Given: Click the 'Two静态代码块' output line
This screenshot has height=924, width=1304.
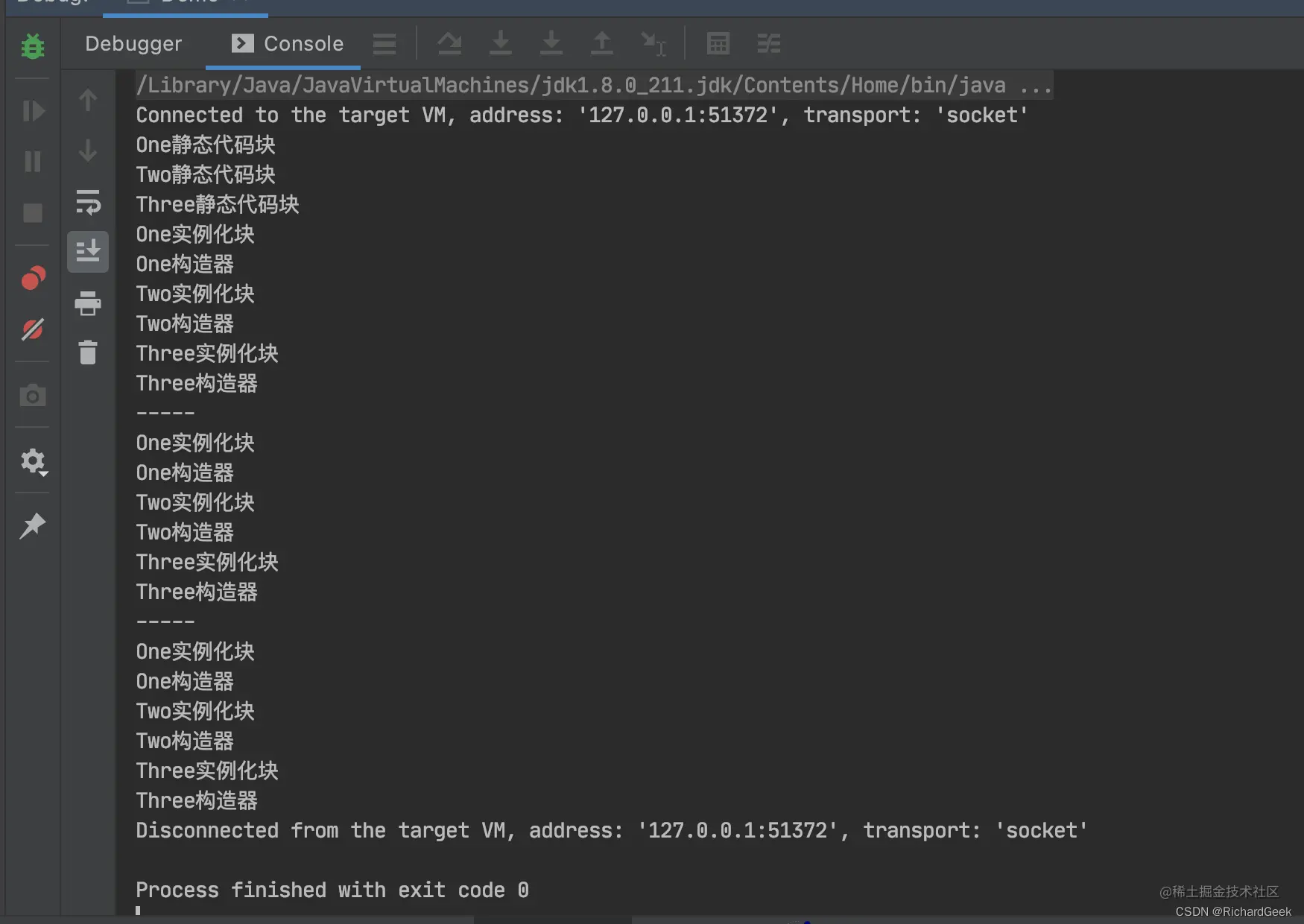Looking at the screenshot, I should point(206,175).
